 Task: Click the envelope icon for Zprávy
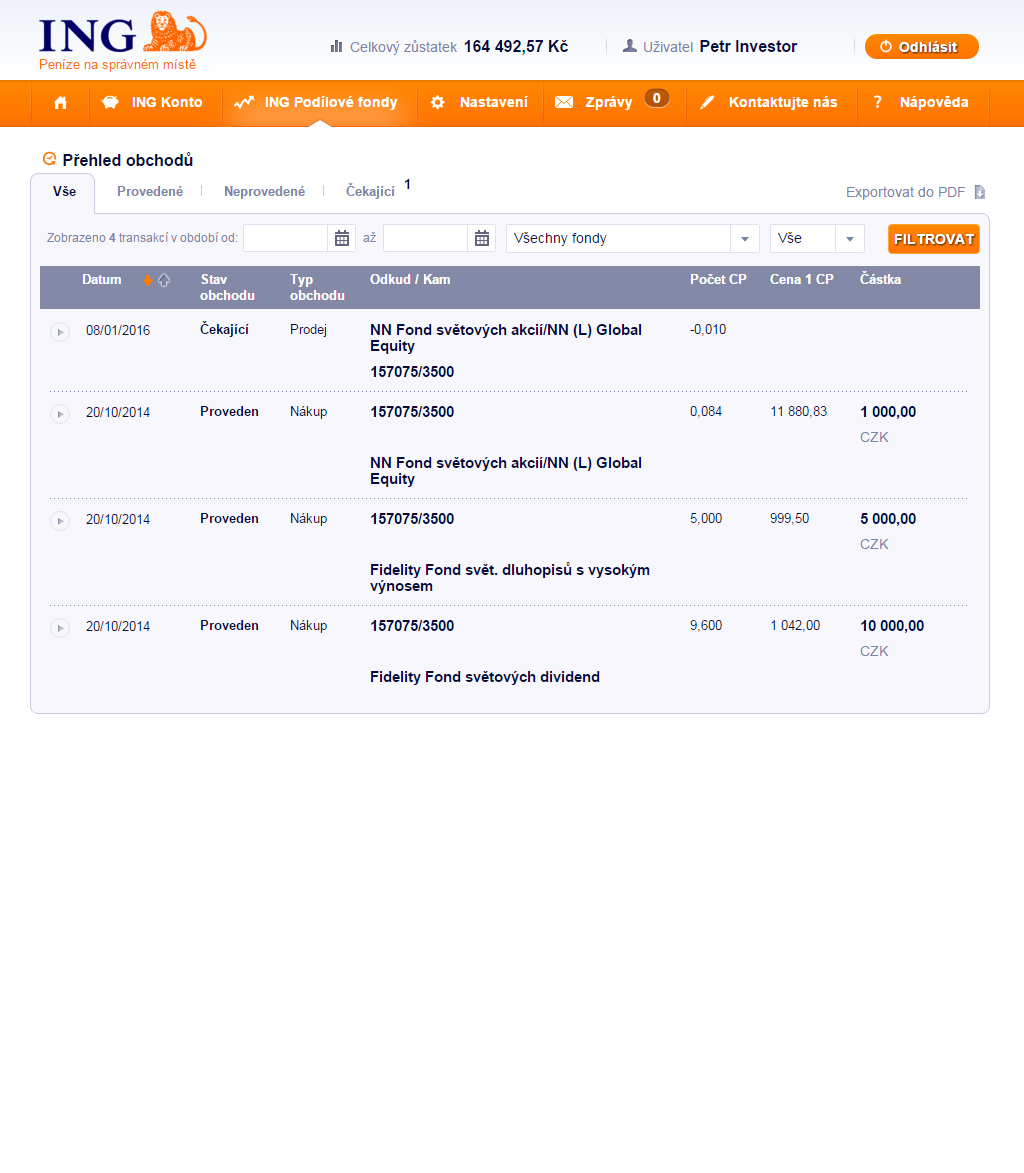pos(564,103)
